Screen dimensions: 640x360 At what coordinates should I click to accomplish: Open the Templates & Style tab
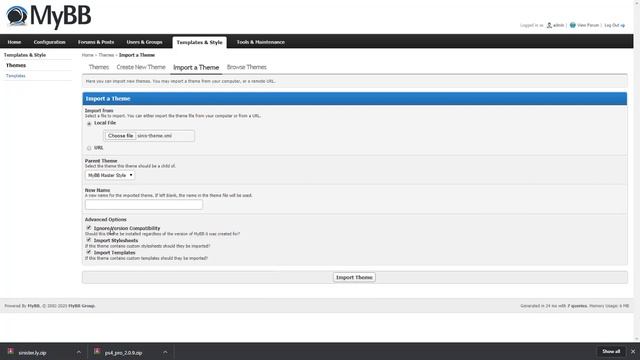(199, 42)
